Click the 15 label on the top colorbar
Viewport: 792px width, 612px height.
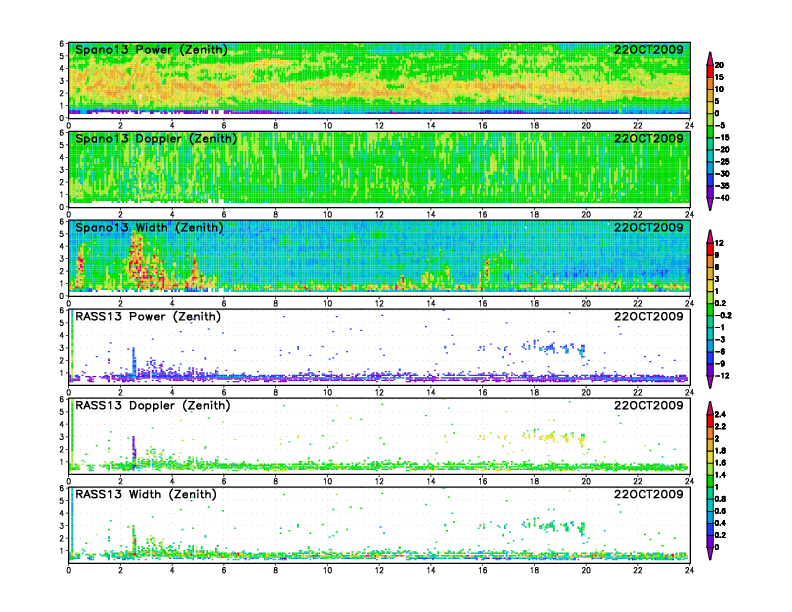click(719, 77)
